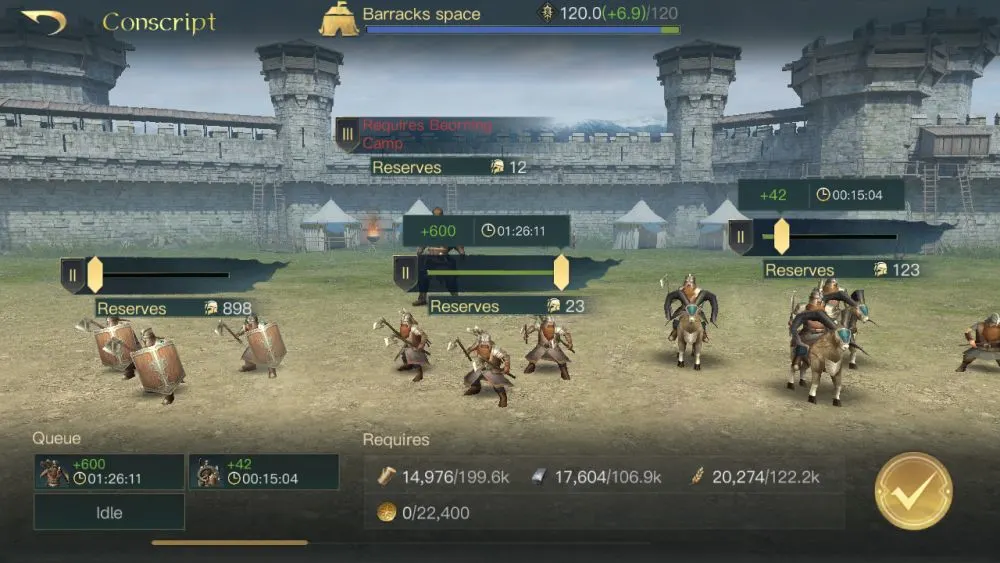The width and height of the screenshot is (1000, 563).
Task: Click tier II badge on cavalry slider
Action: coord(740,237)
